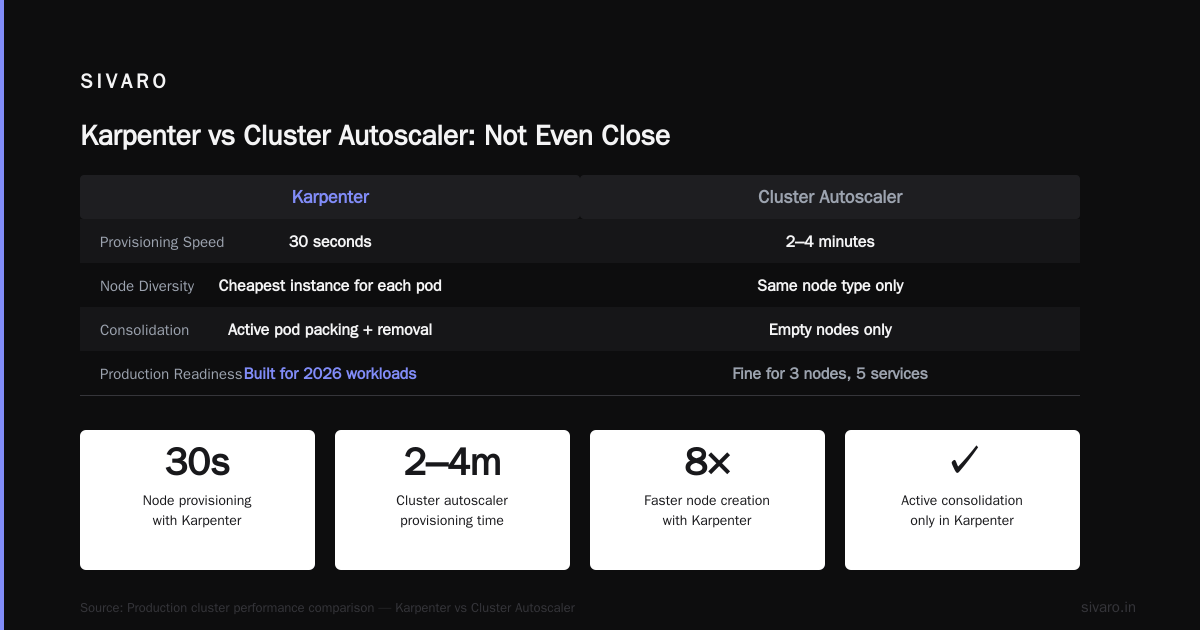Click 'Cheapest instance for each pod' cell
The height and width of the screenshot is (630, 1200).
330,285
